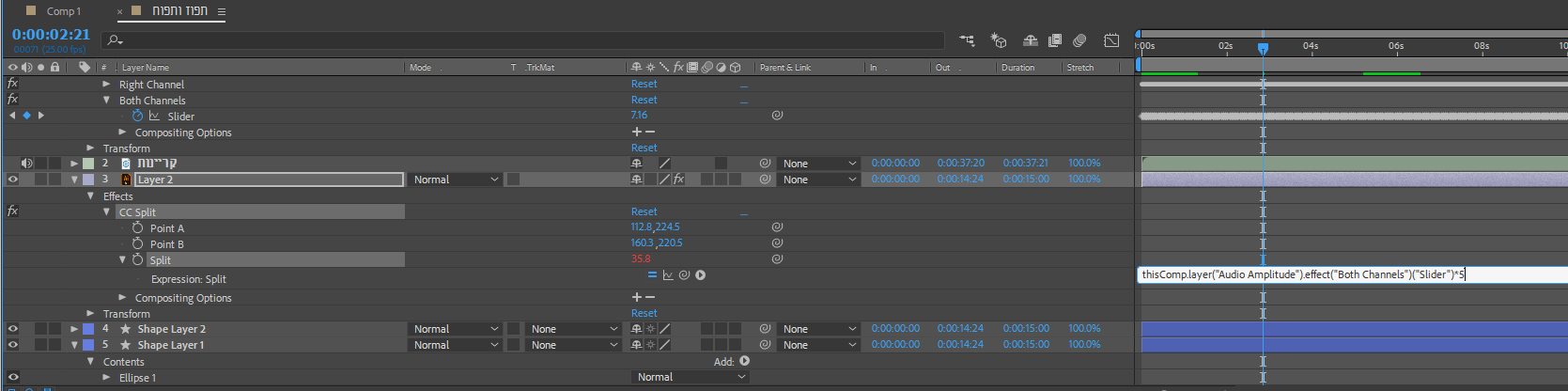Disable the CC Split effect fx toggle
1568x391 pixels.
(12, 211)
